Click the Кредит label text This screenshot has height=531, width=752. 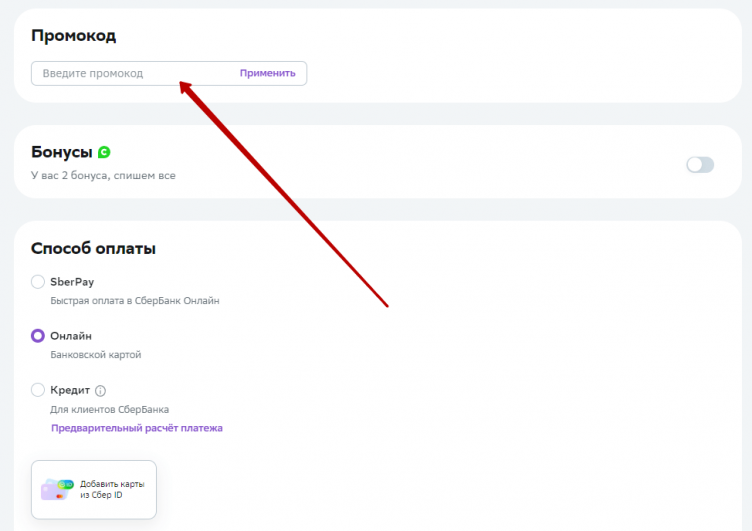pos(70,390)
